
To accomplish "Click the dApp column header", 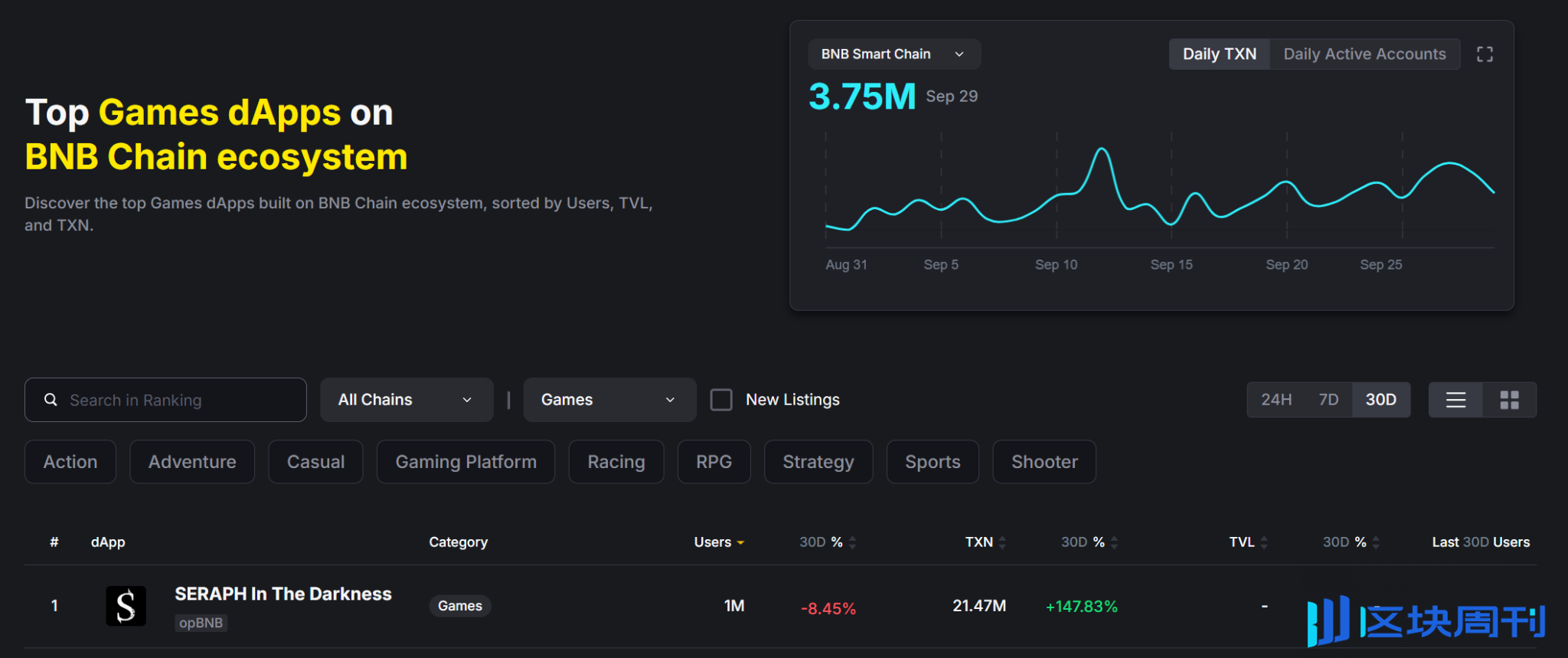I will (108, 542).
